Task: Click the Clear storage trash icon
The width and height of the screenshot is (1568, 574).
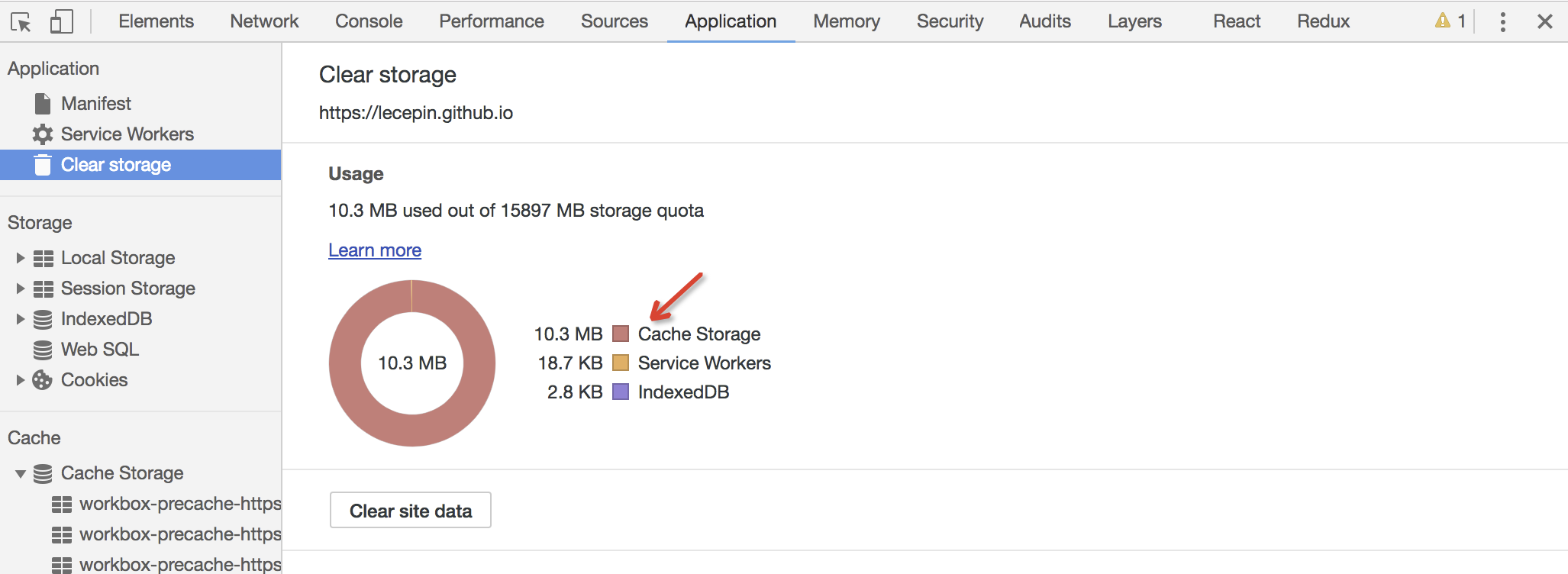Action: click(43, 165)
